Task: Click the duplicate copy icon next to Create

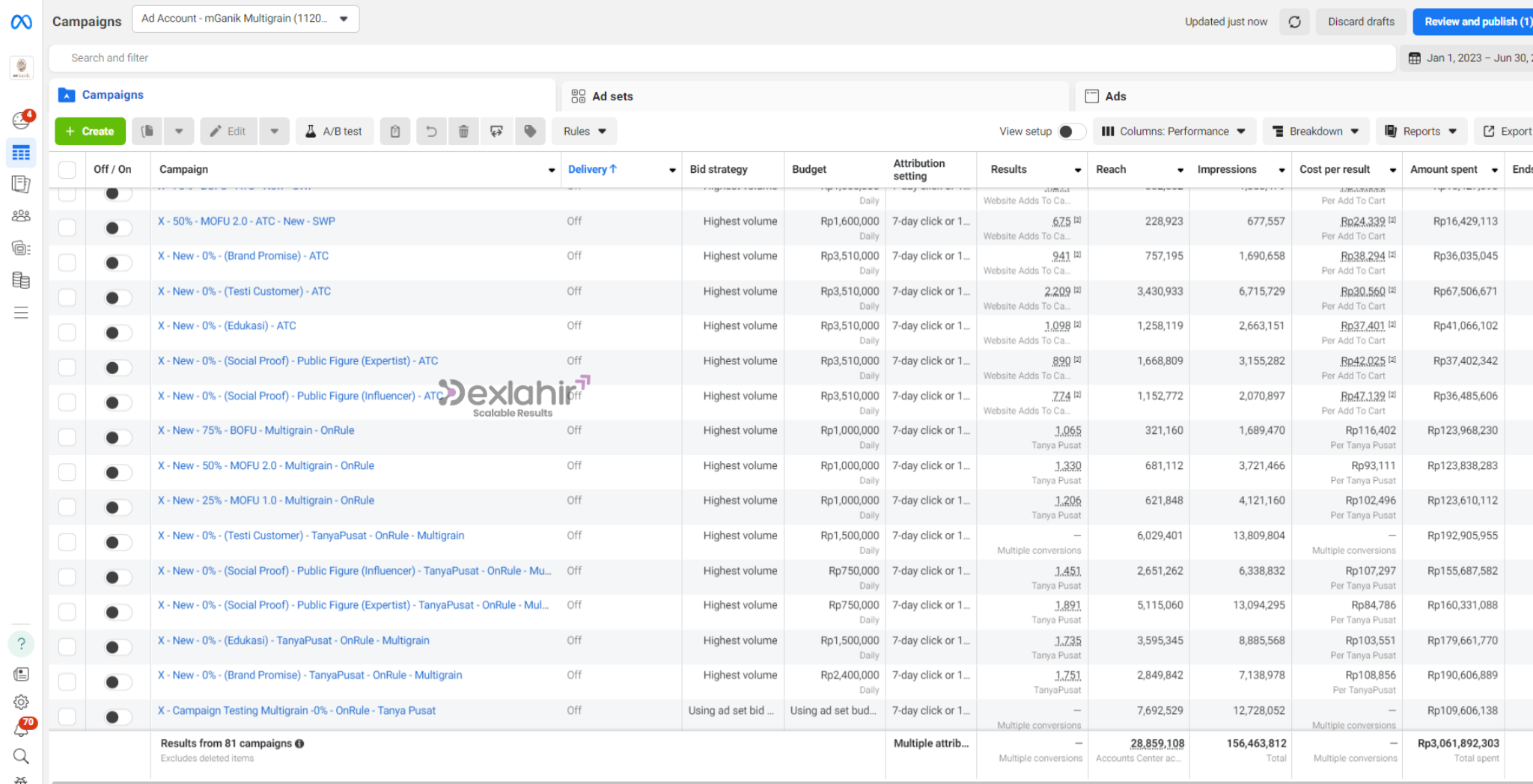Action: (x=147, y=132)
